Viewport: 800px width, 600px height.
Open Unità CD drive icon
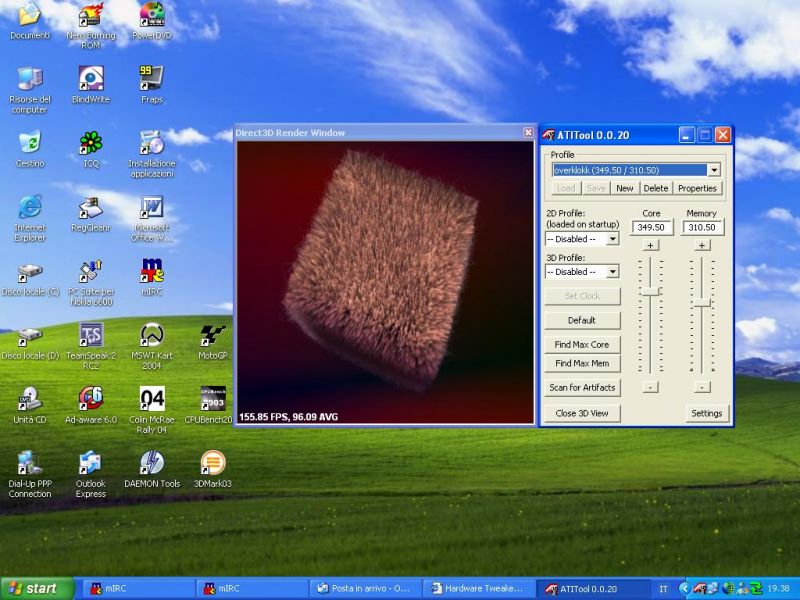tap(30, 406)
